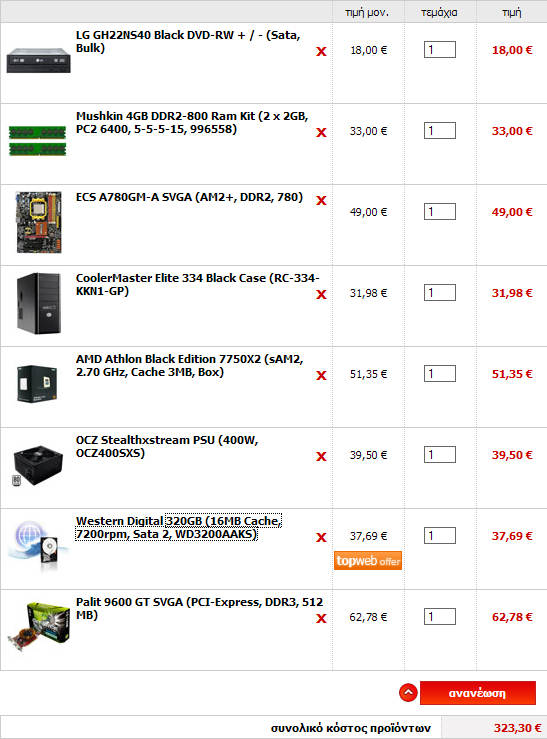Remove the AMD Athlon 7750X2 processor
Screen dimensions: 547x739
click(321, 375)
